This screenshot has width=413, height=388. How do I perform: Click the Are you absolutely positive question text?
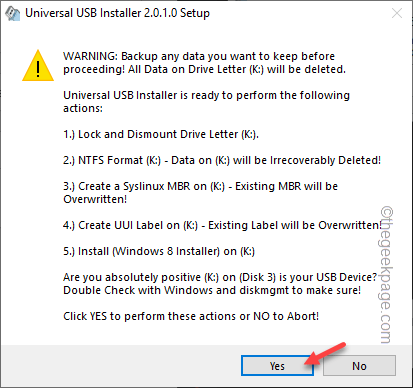coord(220,277)
